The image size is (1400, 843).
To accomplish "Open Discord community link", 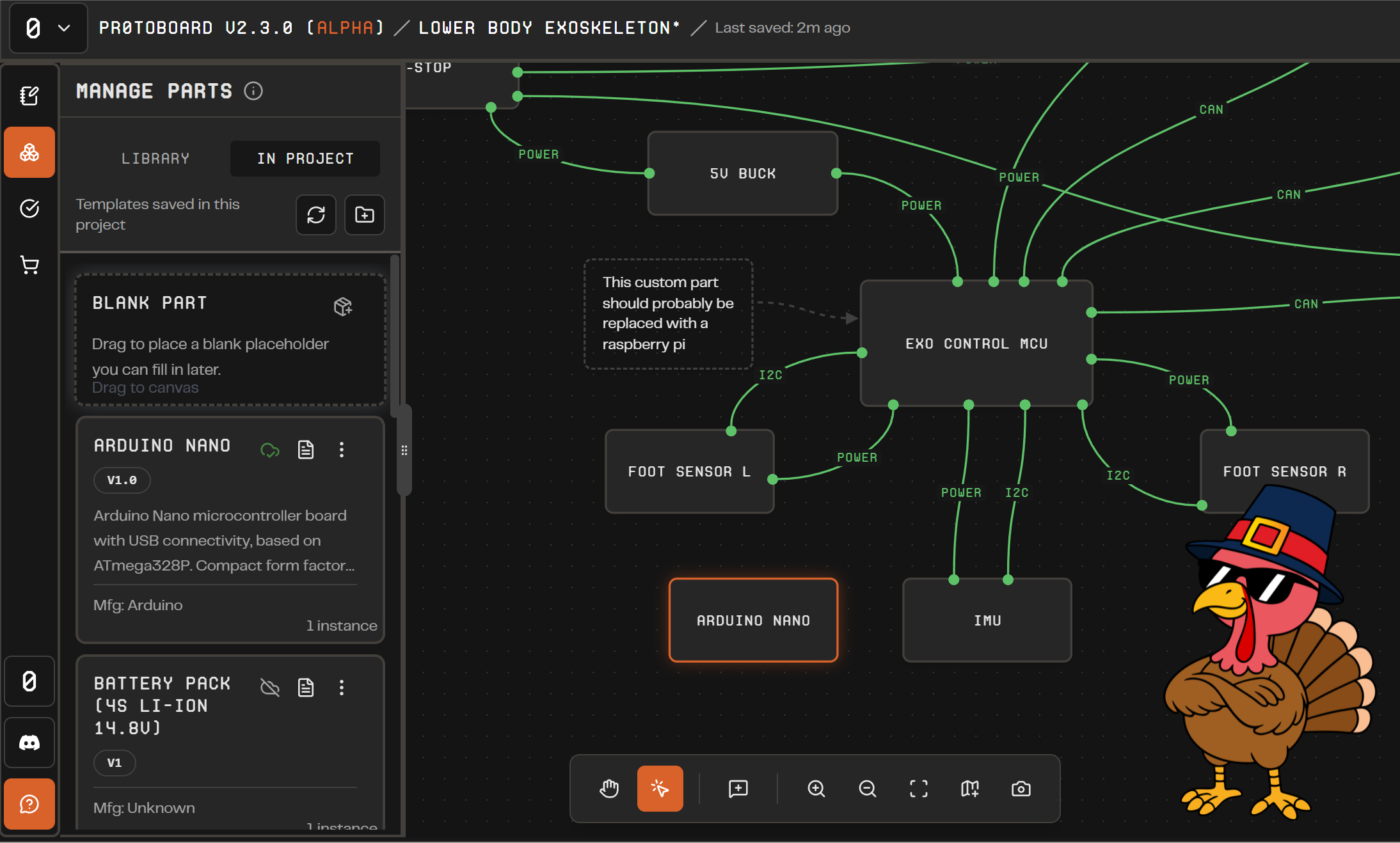I will coord(29,743).
